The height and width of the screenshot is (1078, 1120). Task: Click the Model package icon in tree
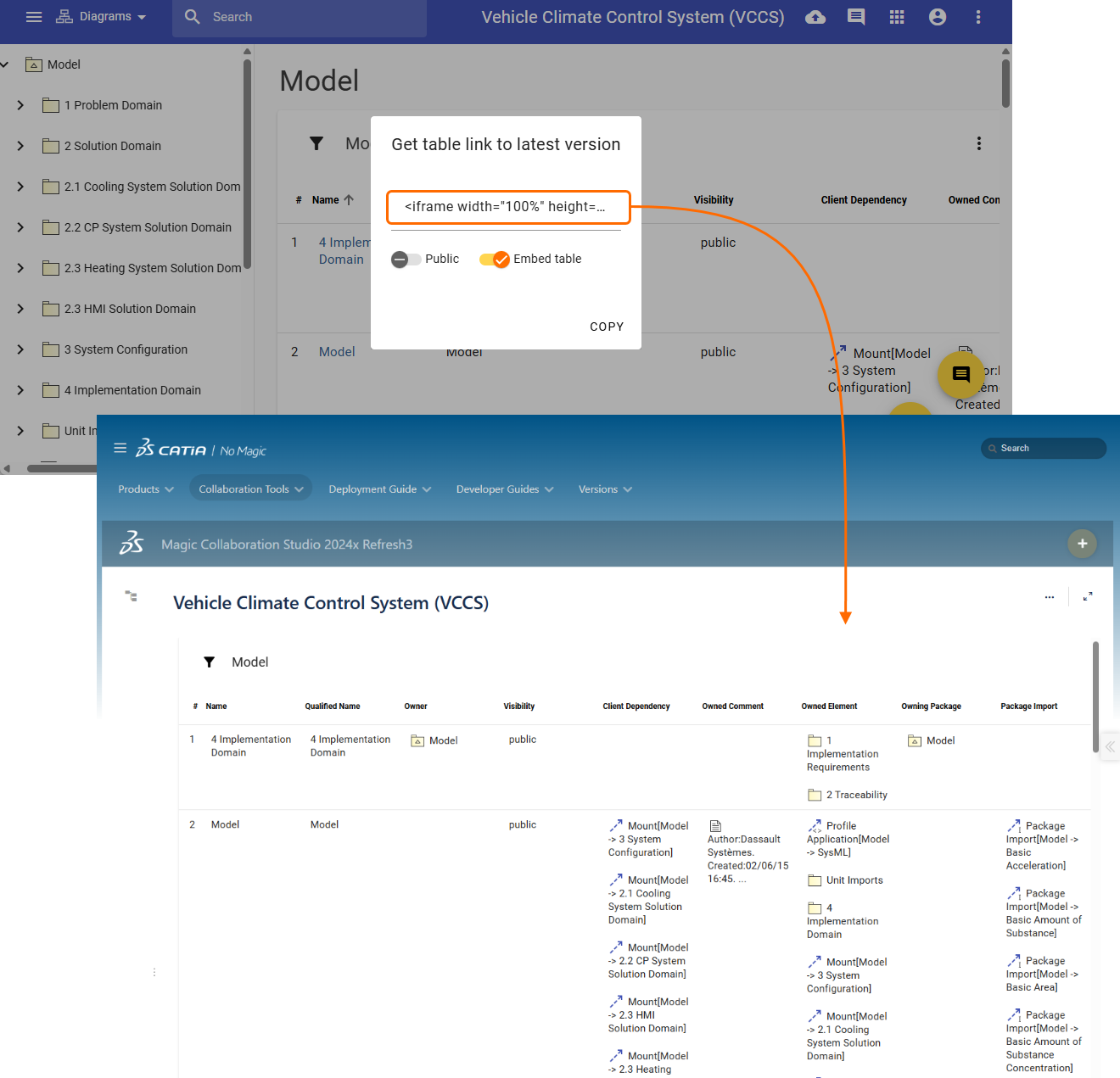(34, 64)
